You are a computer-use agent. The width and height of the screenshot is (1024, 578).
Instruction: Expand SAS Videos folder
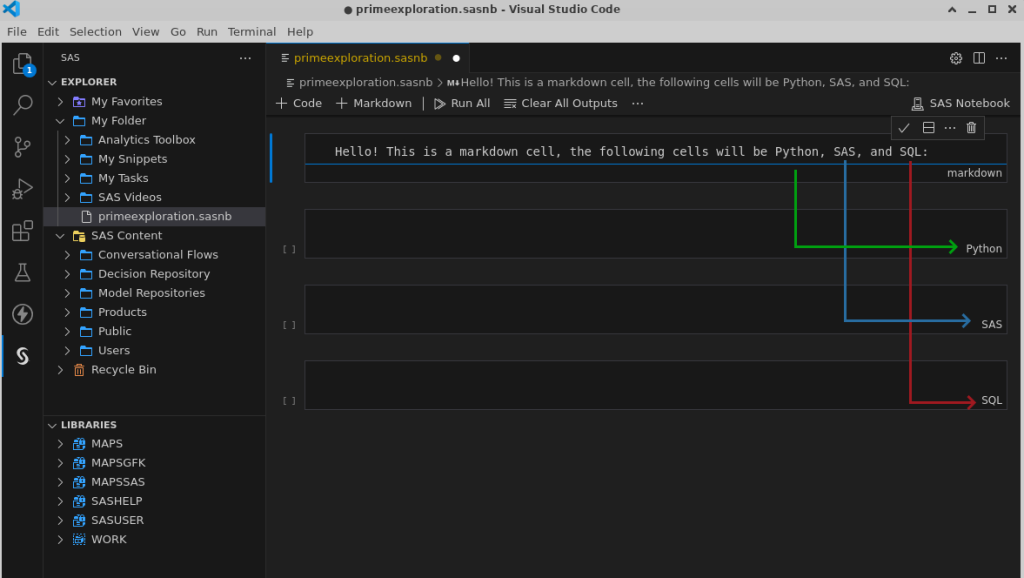(67, 197)
